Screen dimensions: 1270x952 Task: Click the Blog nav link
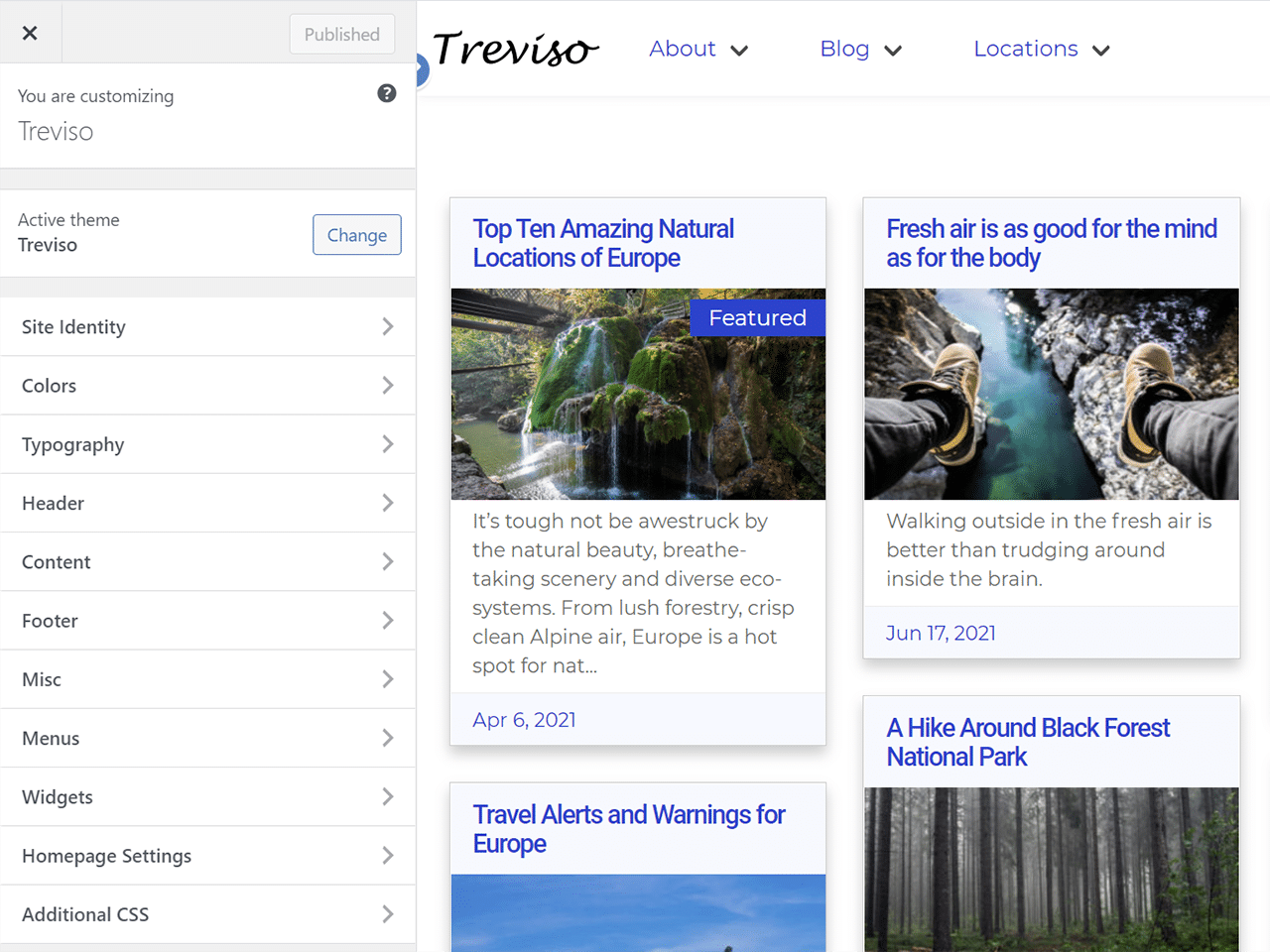(x=844, y=49)
